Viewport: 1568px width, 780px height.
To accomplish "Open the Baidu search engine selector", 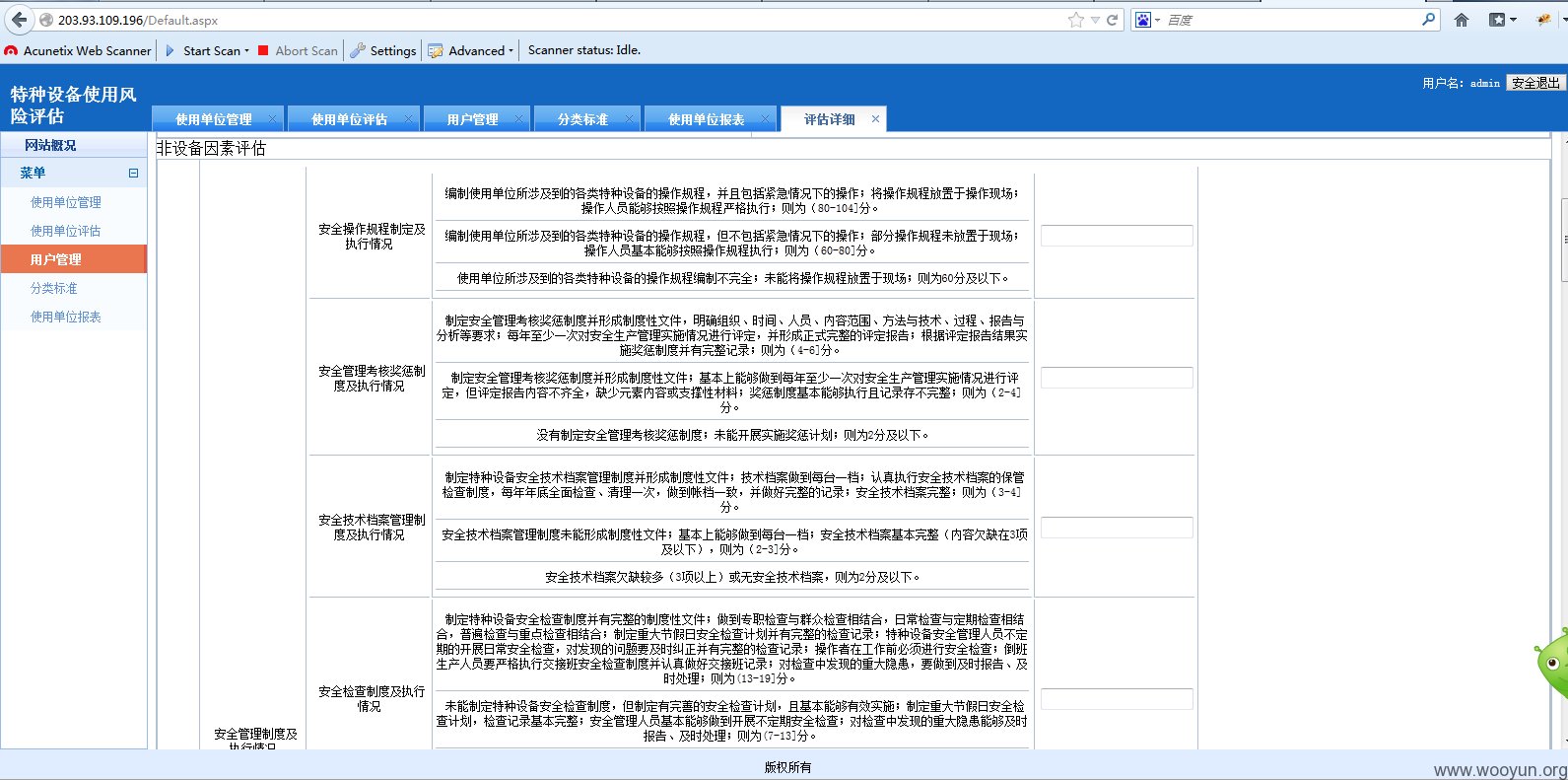I will pyautogui.click(x=1147, y=20).
